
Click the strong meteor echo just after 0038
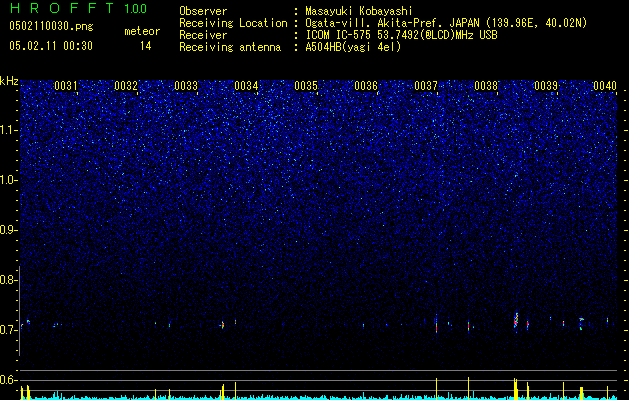[516, 321]
